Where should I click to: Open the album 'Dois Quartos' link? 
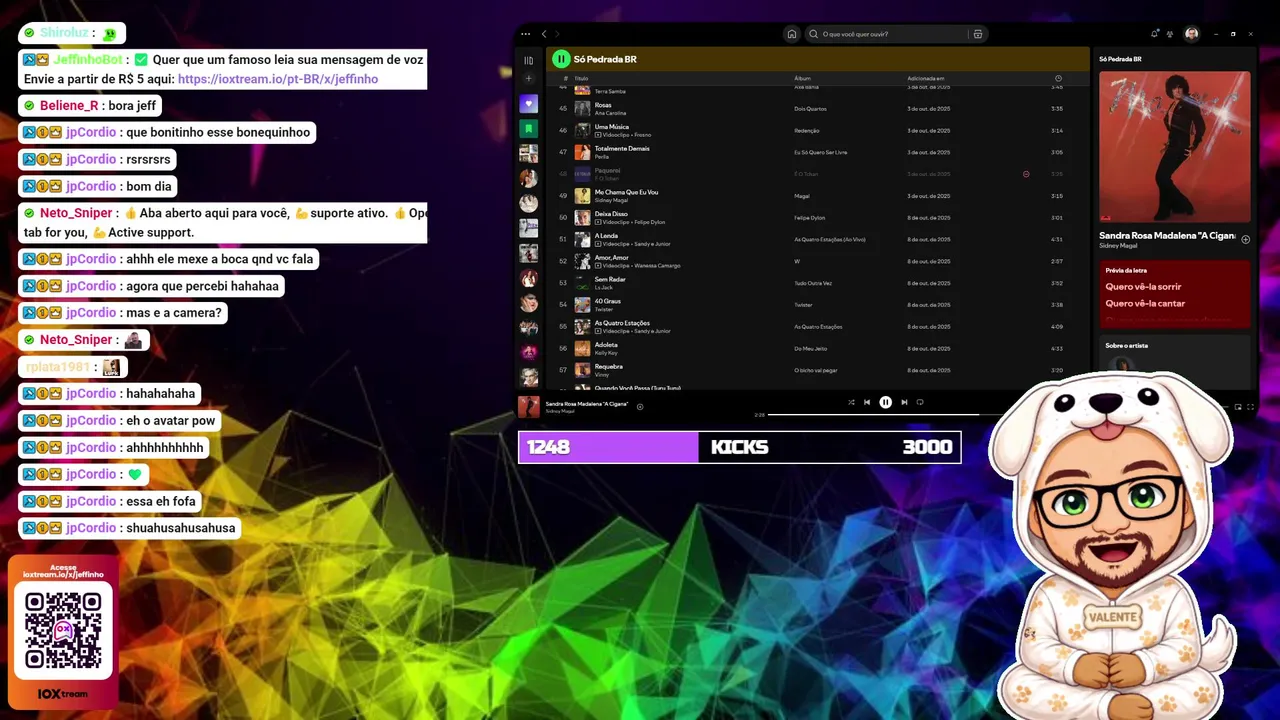810,109
